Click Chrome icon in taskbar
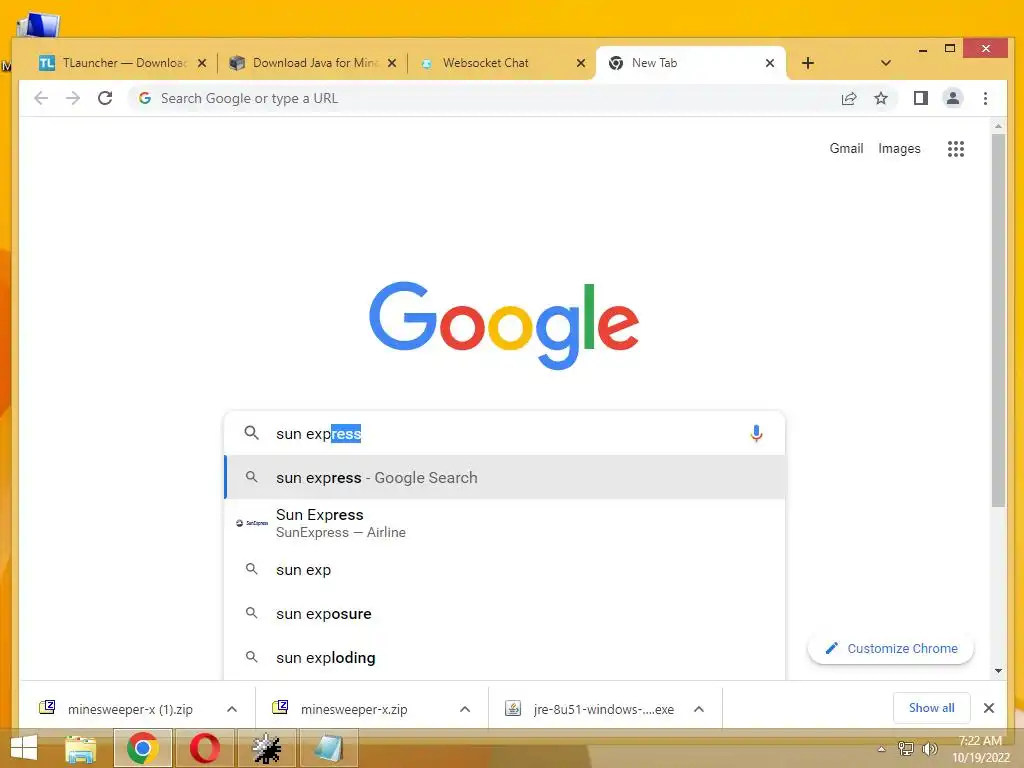Image resolution: width=1024 pixels, height=768 pixels. tap(142, 748)
